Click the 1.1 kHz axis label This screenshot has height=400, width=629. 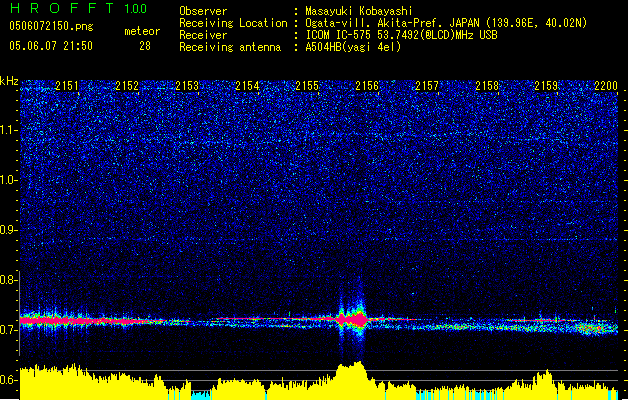9,130
